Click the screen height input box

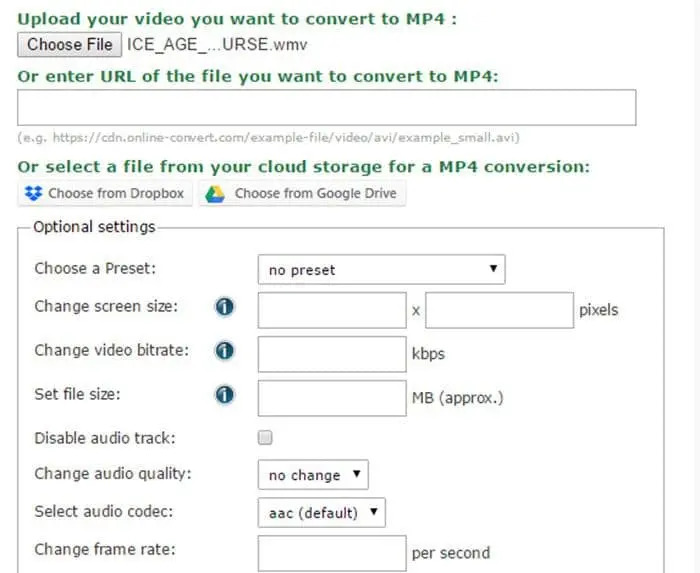point(499,310)
